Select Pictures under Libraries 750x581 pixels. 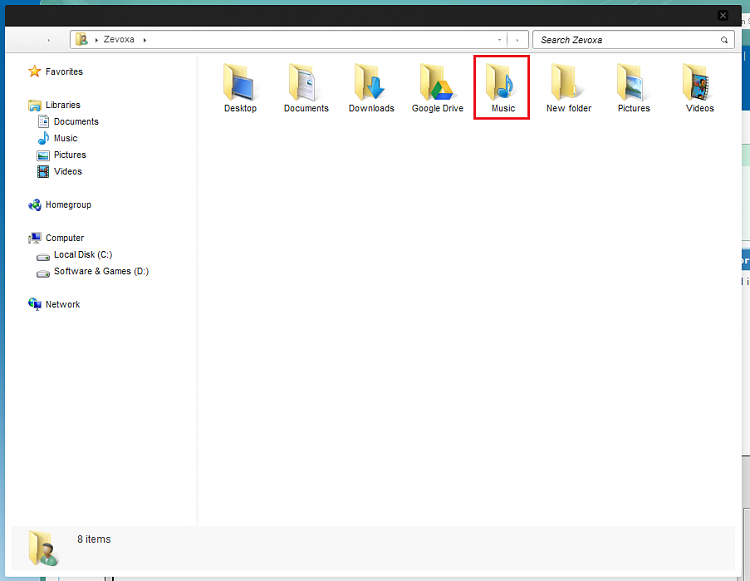coord(70,155)
